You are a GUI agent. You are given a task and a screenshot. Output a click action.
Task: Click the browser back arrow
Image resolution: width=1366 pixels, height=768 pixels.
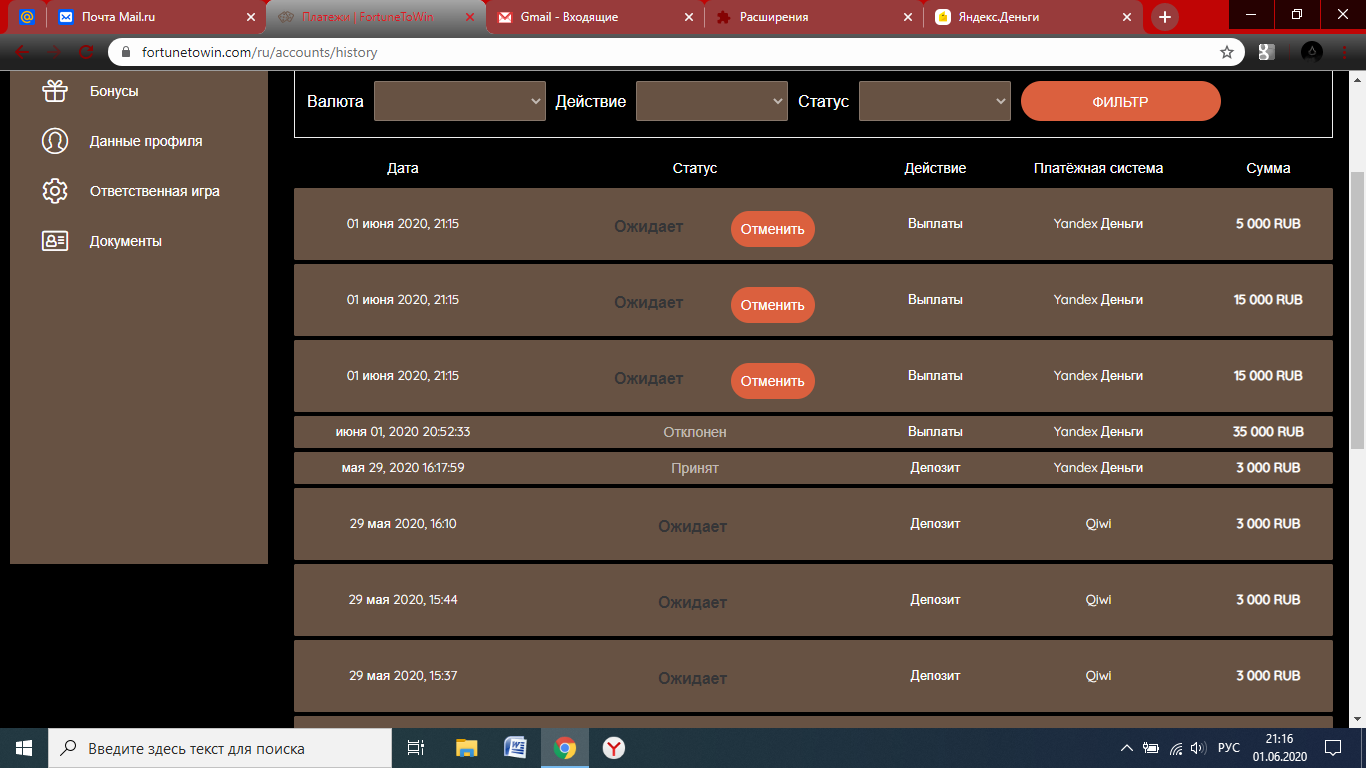[23, 52]
